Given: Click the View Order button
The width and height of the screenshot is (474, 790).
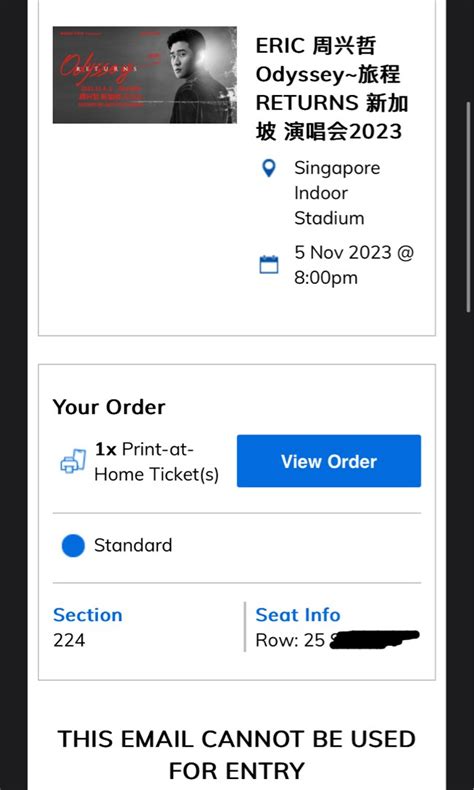Looking at the screenshot, I should 329,461.
